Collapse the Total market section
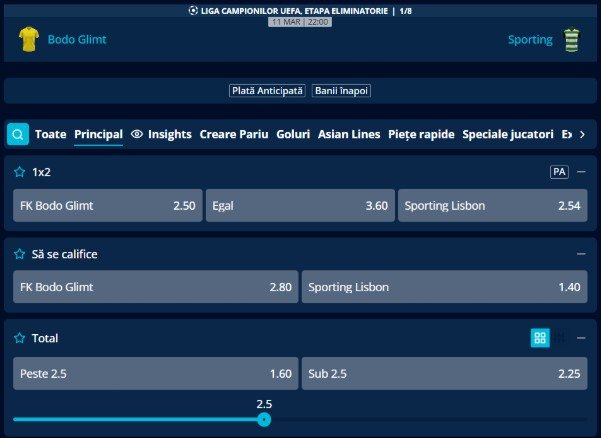601x438 pixels. point(581,338)
